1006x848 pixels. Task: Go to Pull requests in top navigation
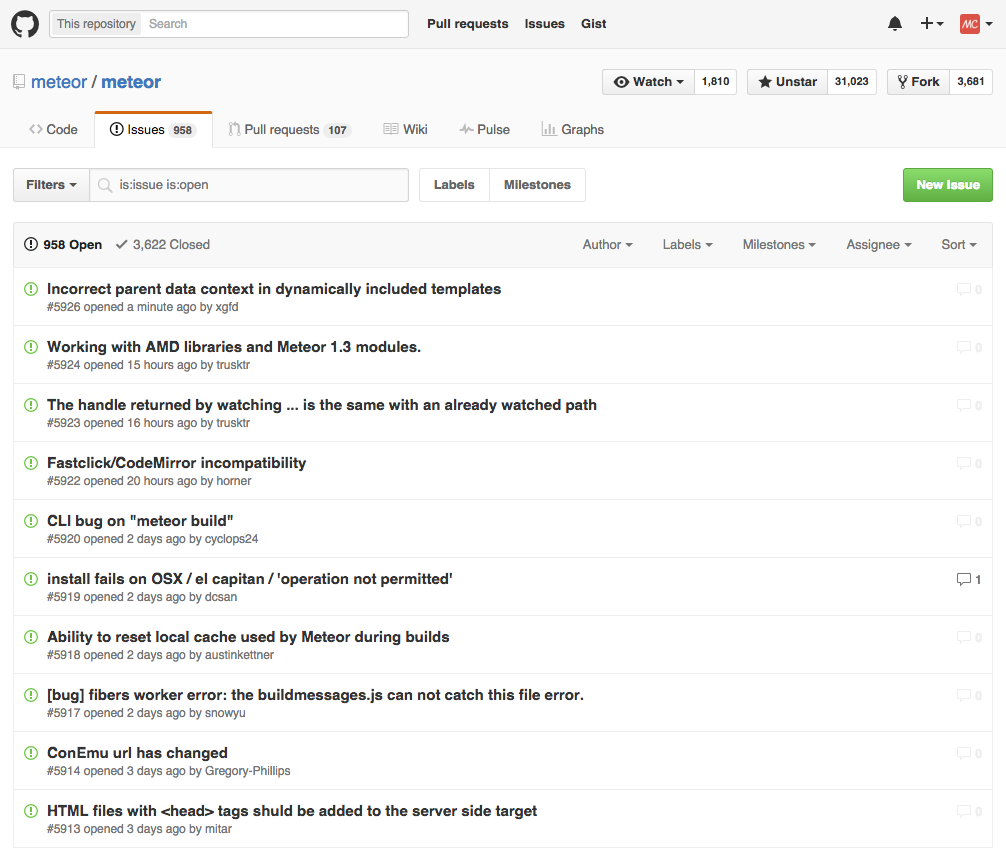pyautogui.click(x=468, y=24)
